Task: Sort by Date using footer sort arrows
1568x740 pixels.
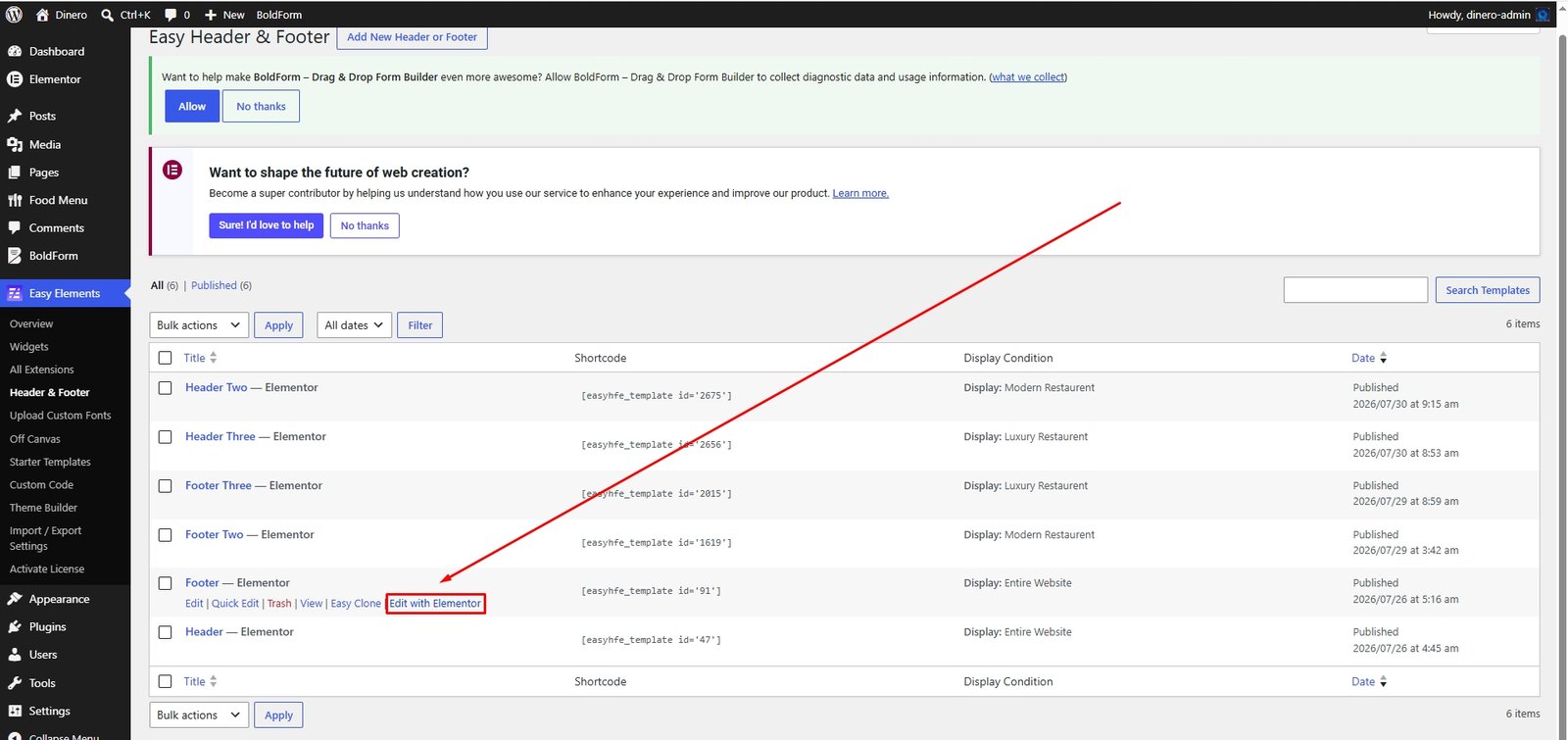Action: [1383, 681]
